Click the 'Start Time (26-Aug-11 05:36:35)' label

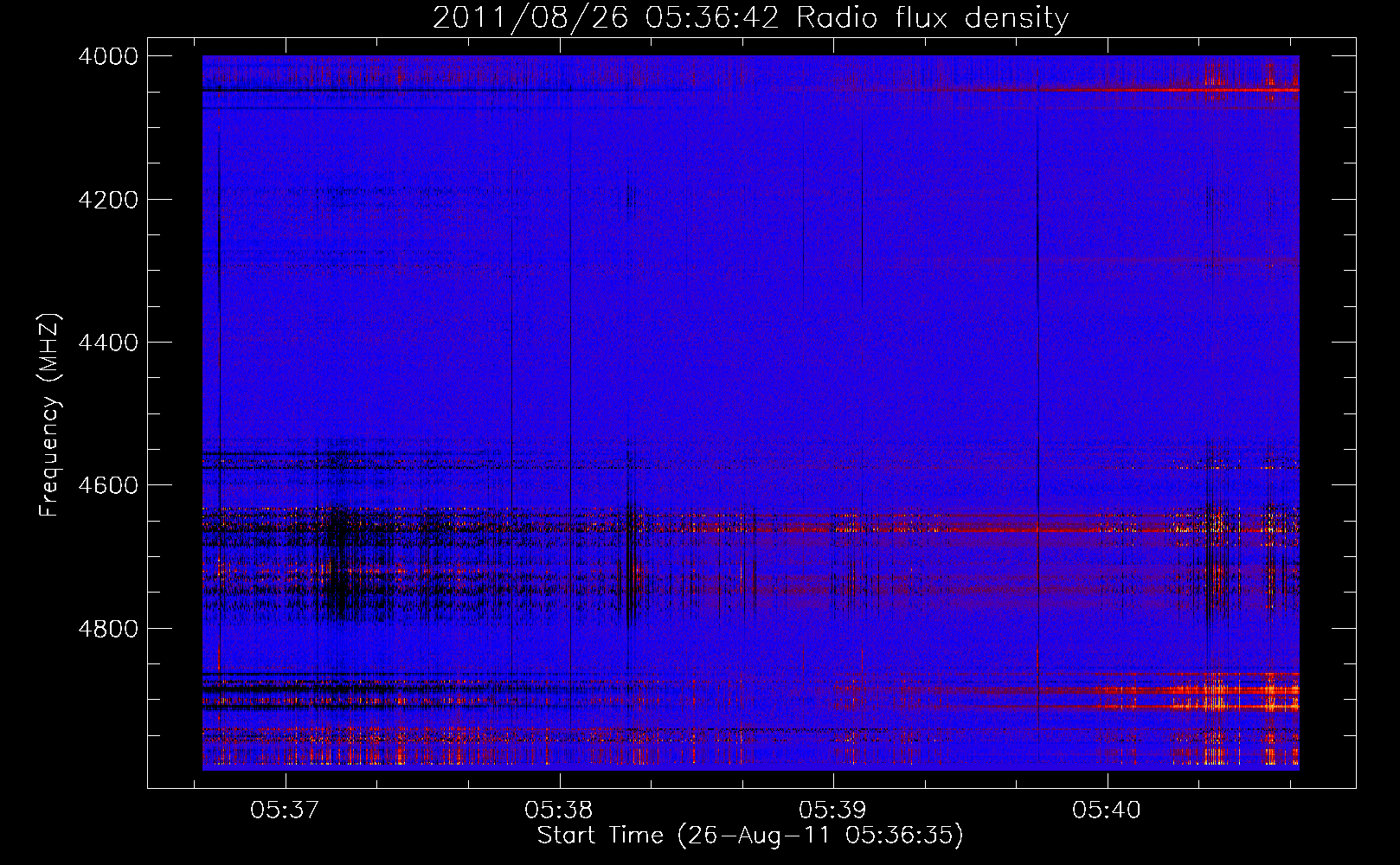coord(750,836)
